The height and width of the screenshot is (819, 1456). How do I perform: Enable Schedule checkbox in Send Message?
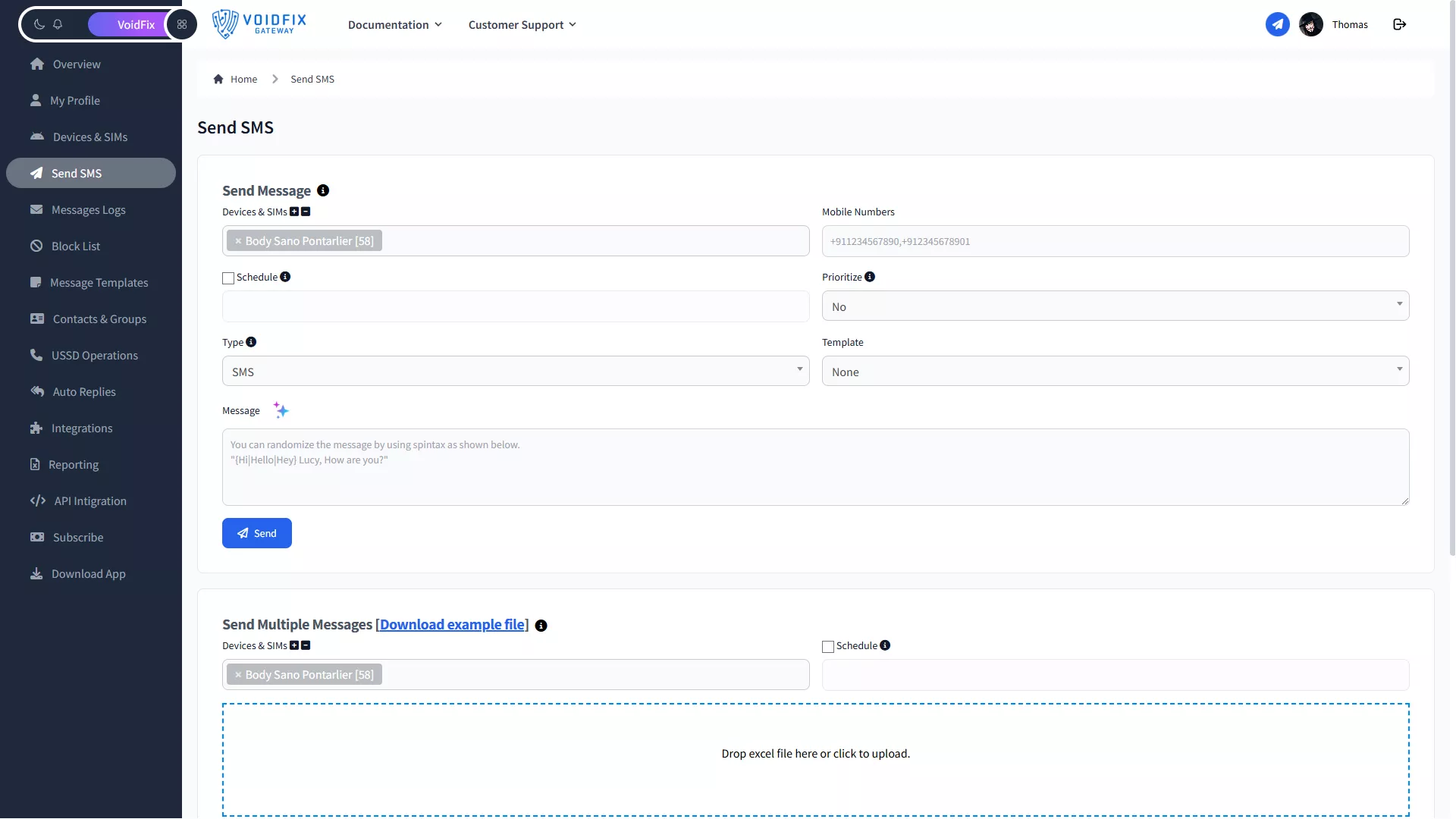(228, 278)
